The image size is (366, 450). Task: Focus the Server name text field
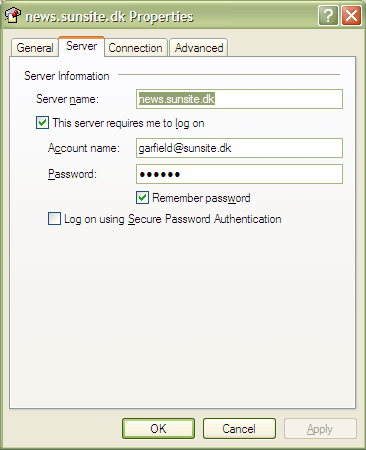point(239,99)
